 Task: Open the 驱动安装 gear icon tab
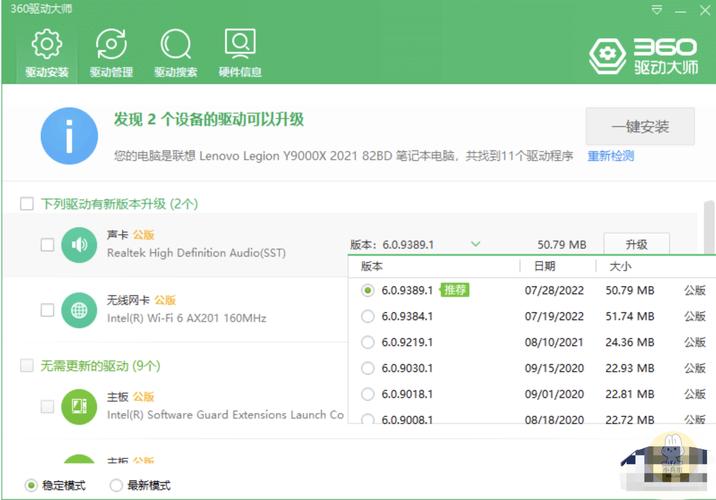45,53
